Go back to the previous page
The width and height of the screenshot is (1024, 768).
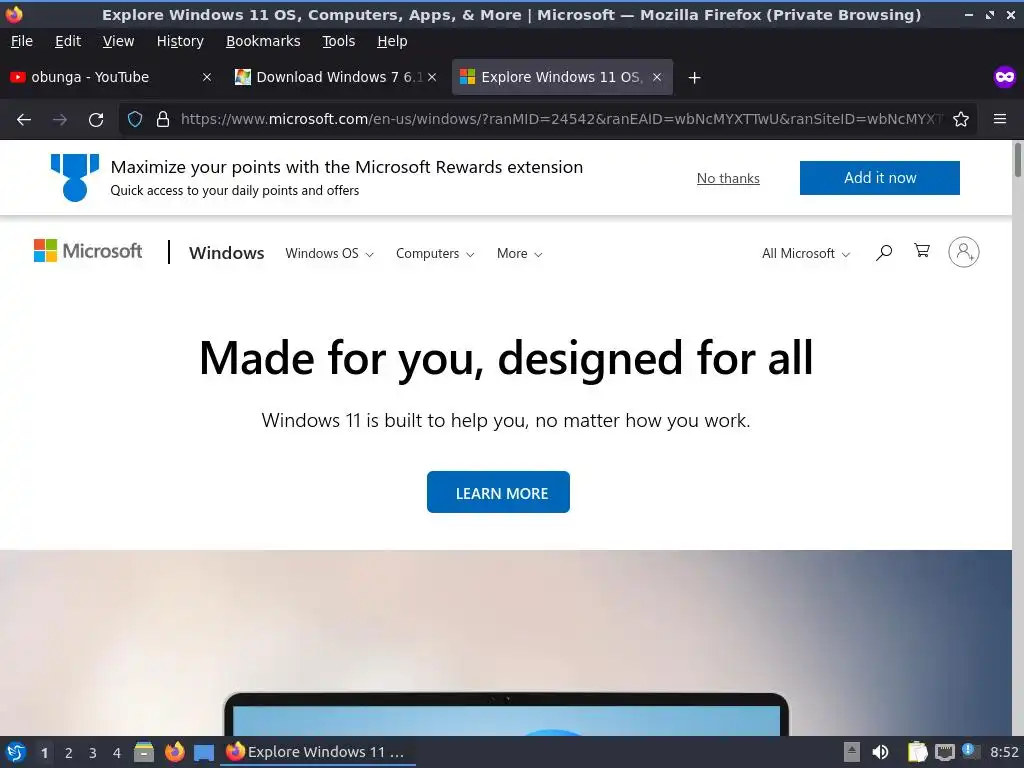[x=24, y=120]
